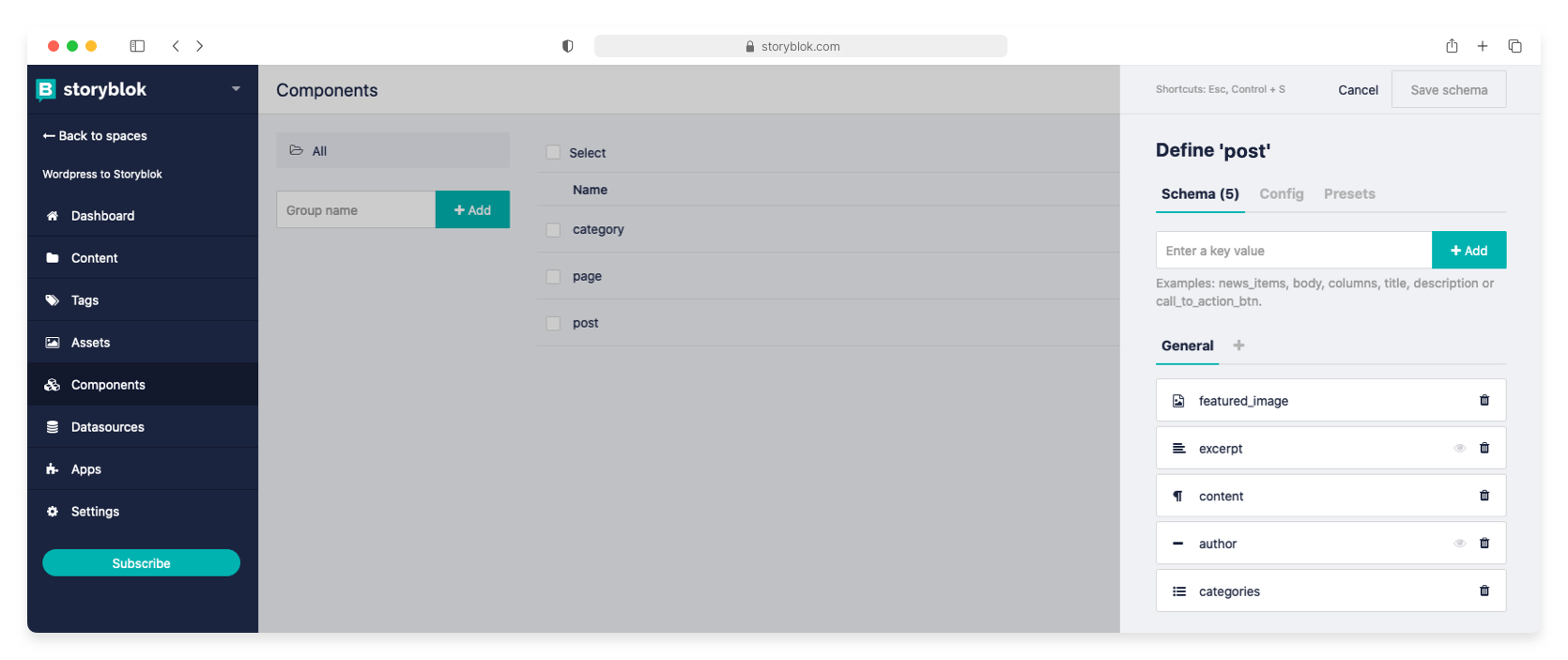Click Save schema button
The image size is (1568, 660).
1449,90
